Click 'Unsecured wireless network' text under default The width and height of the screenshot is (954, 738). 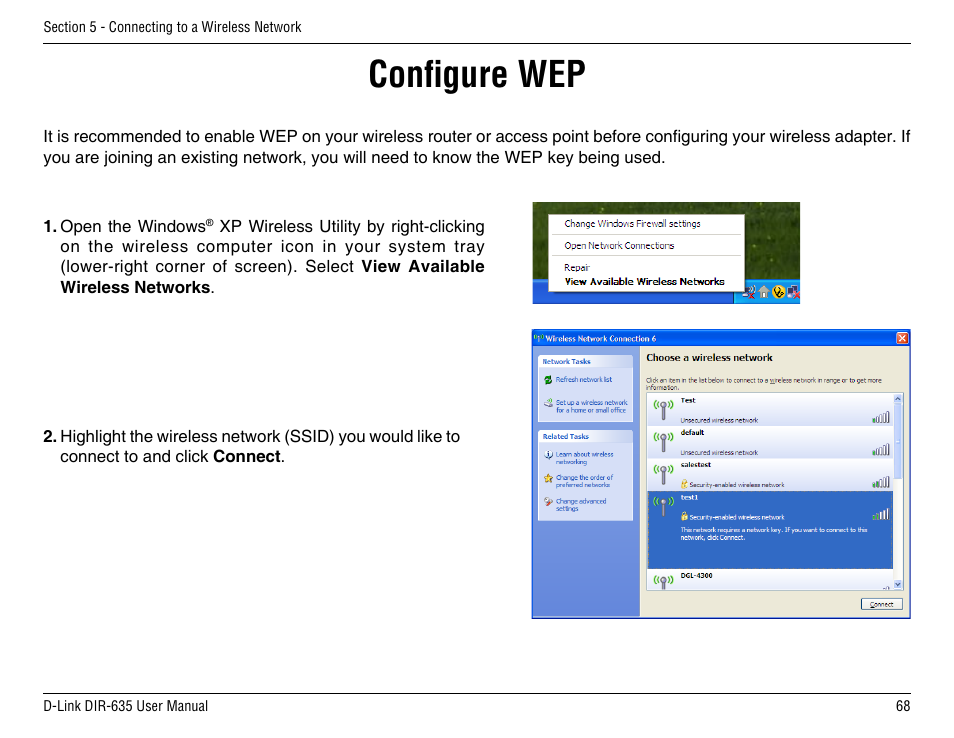point(719,453)
